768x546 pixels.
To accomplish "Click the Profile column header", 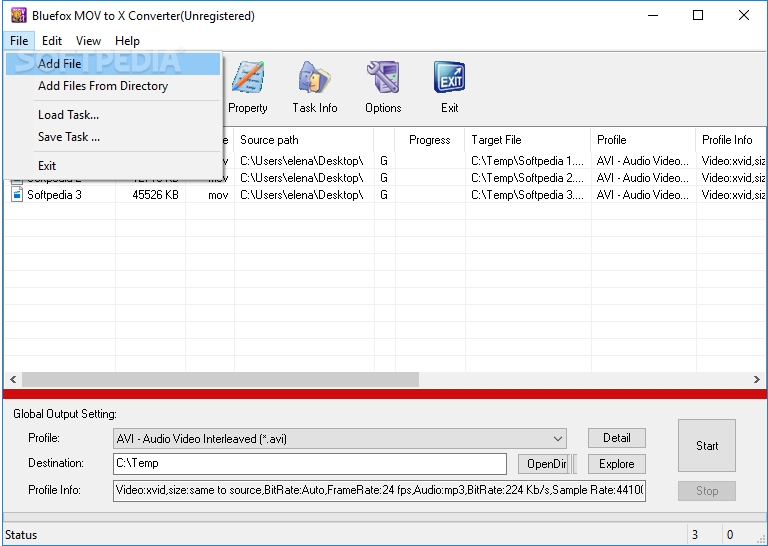I will pyautogui.click(x=643, y=140).
